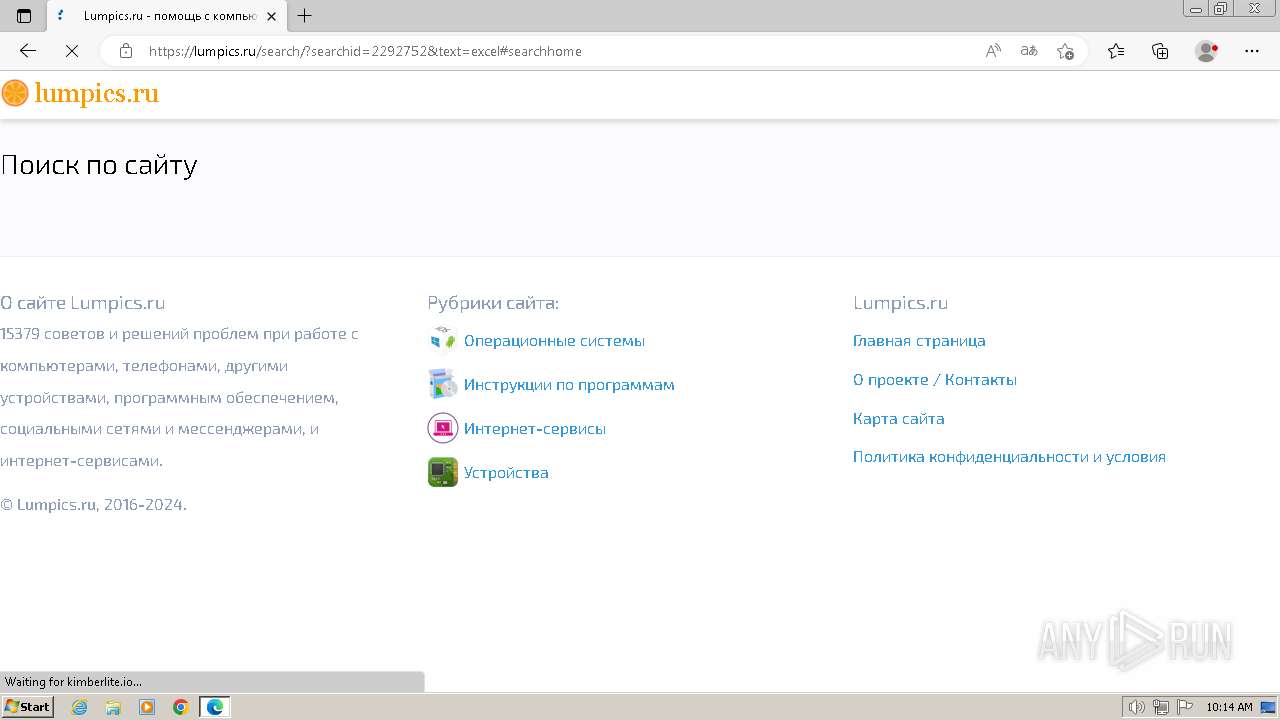This screenshot has width=1280, height=720.
Task: Open Устройства link
Action: pyautogui.click(x=506, y=473)
